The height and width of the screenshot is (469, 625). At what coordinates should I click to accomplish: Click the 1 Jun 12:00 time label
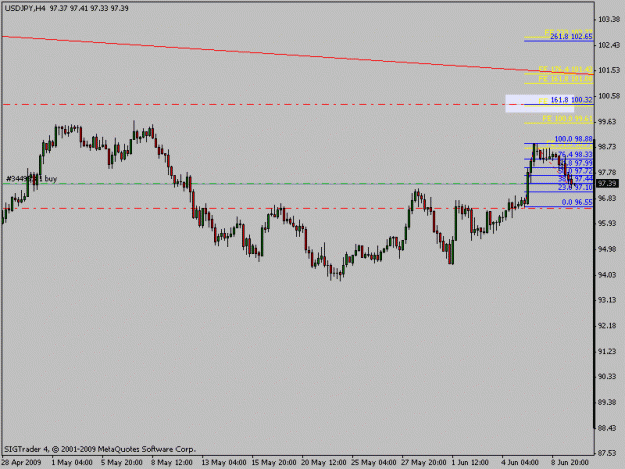pyautogui.click(x=470, y=463)
